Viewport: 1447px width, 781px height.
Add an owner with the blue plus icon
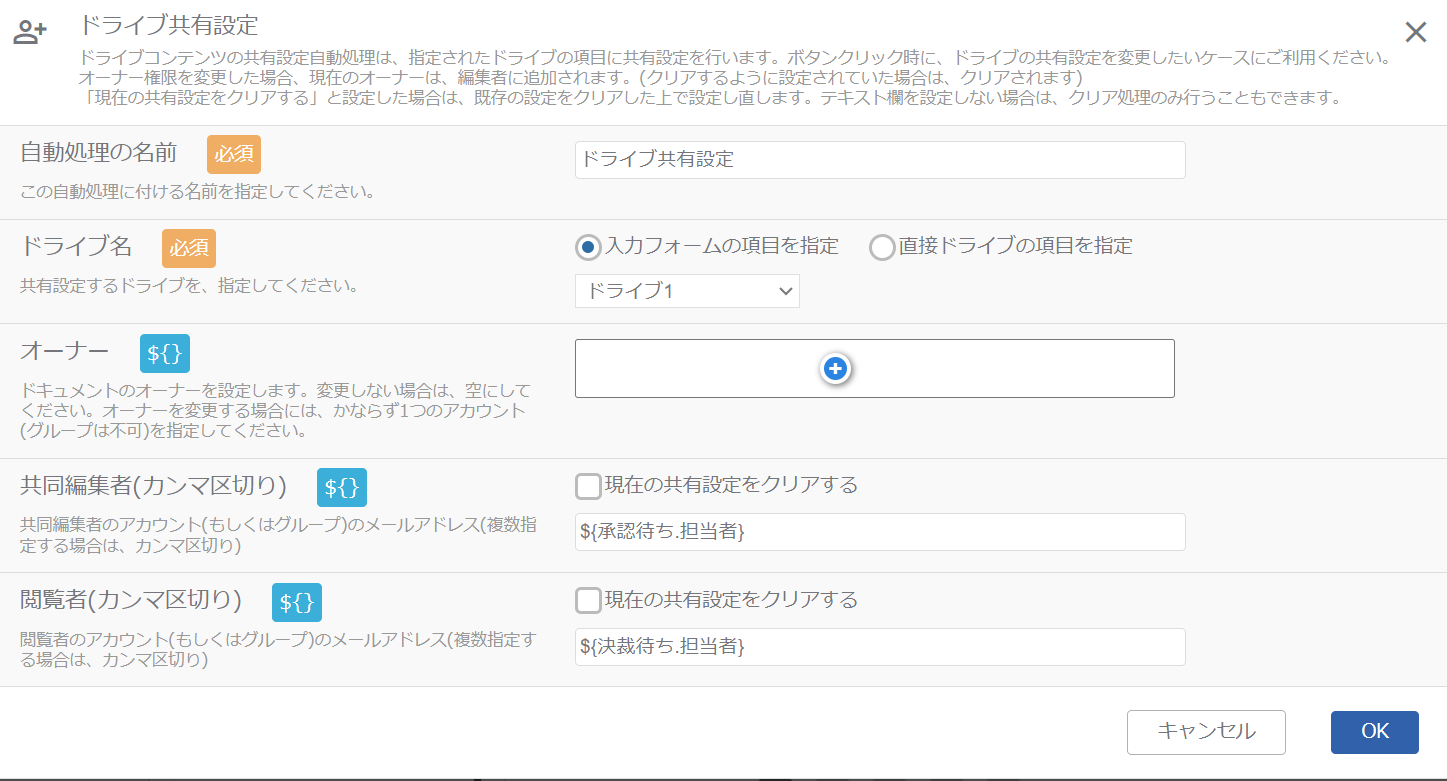pyautogui.click(x=835, y=369)
